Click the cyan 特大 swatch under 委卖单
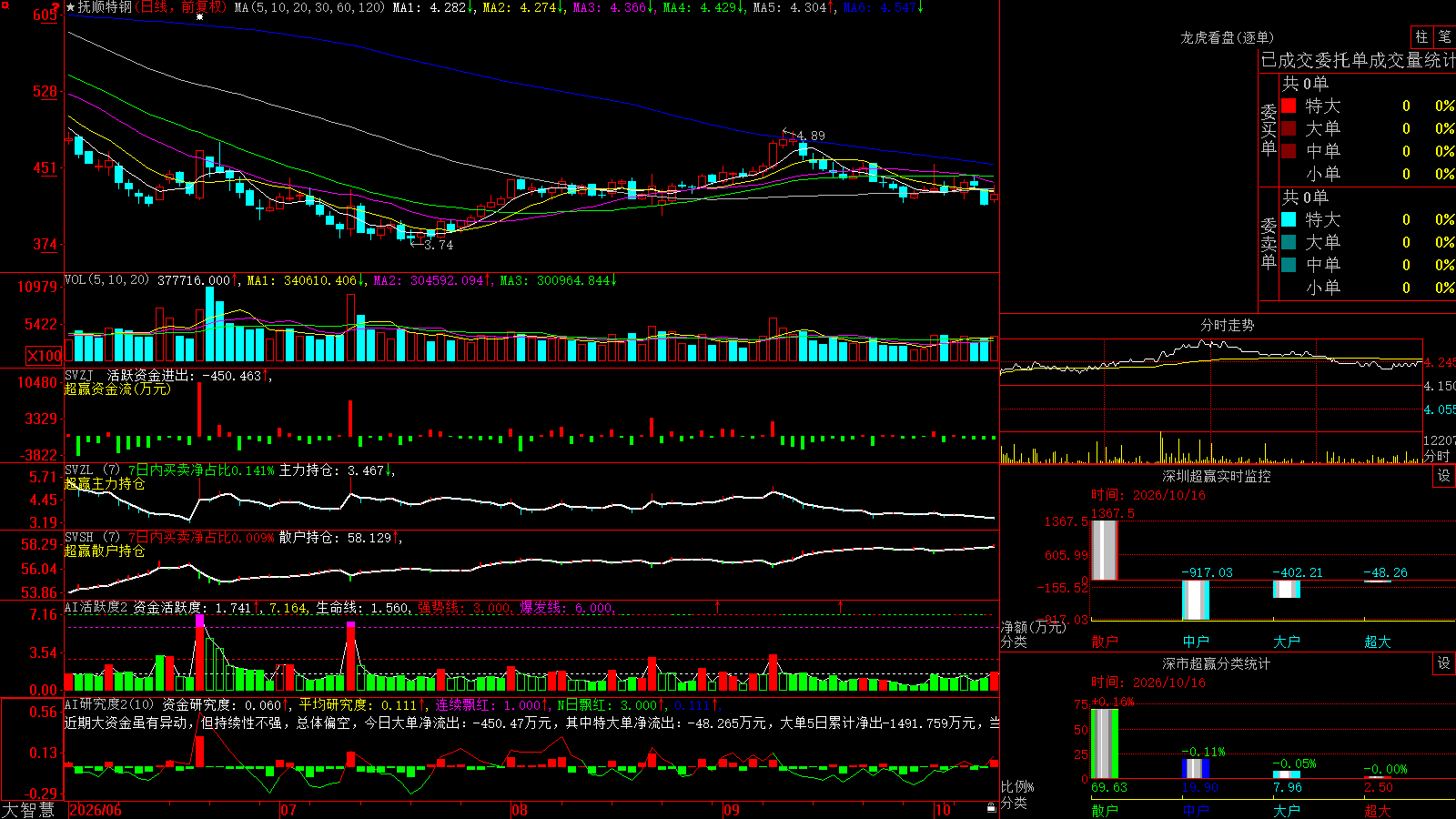The image size is (1456, 819). coord(1289,219)
